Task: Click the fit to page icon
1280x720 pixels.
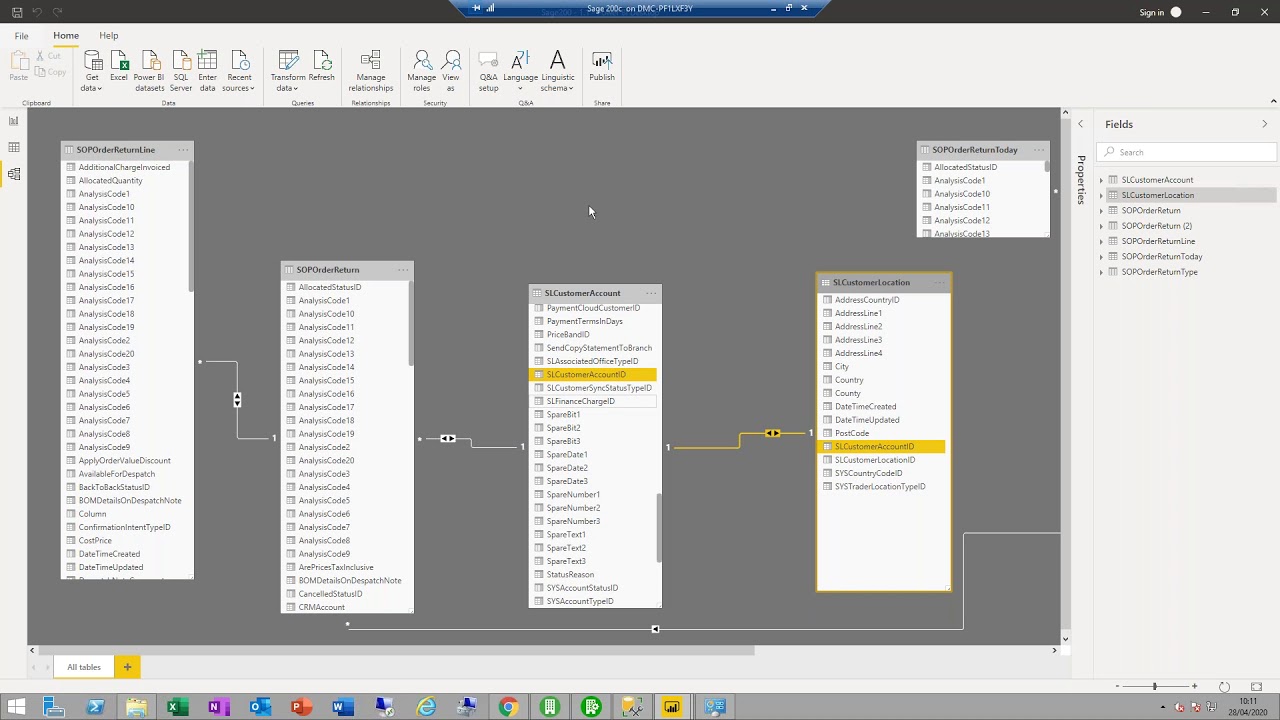Action: point(1257,687)
